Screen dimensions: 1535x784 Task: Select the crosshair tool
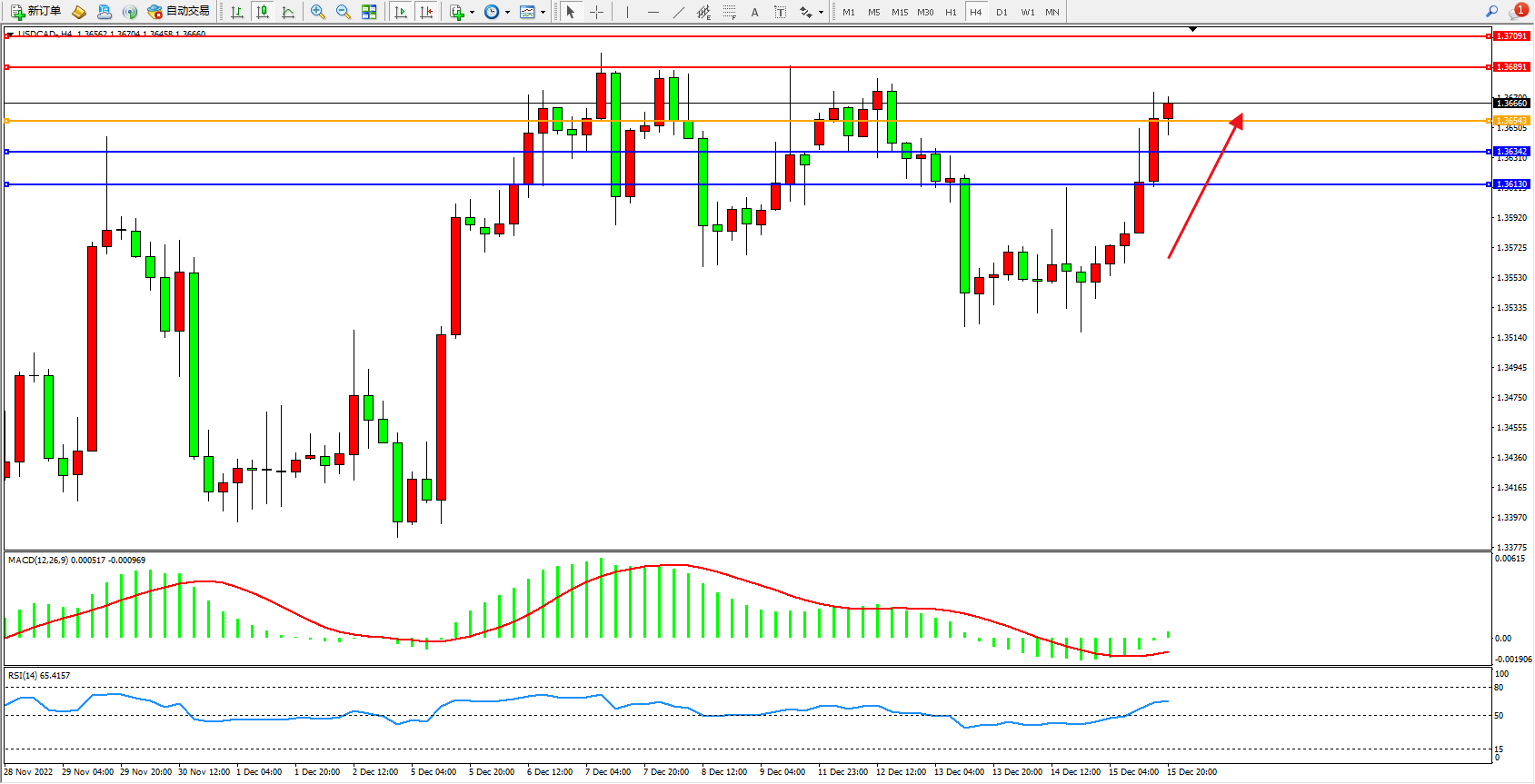pyautogui.click(x=596, y=12)
